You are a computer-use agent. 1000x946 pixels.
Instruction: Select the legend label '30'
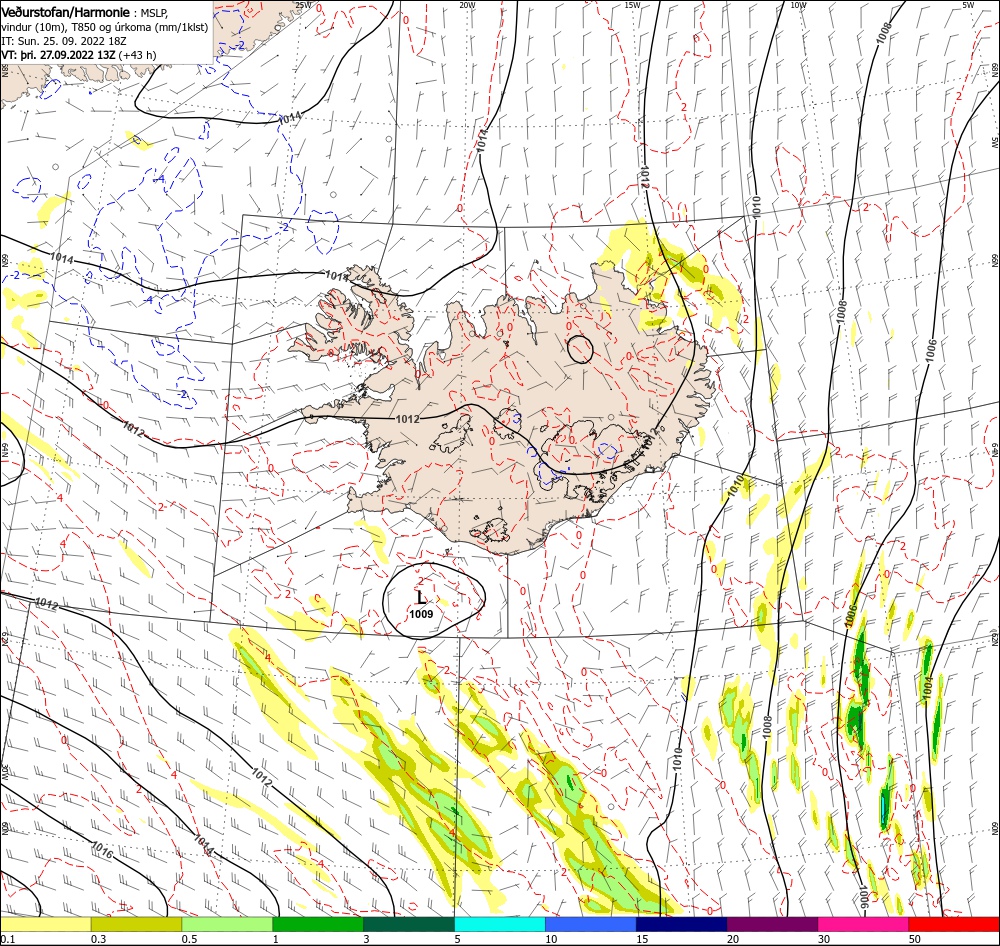[x=824, y=939]
